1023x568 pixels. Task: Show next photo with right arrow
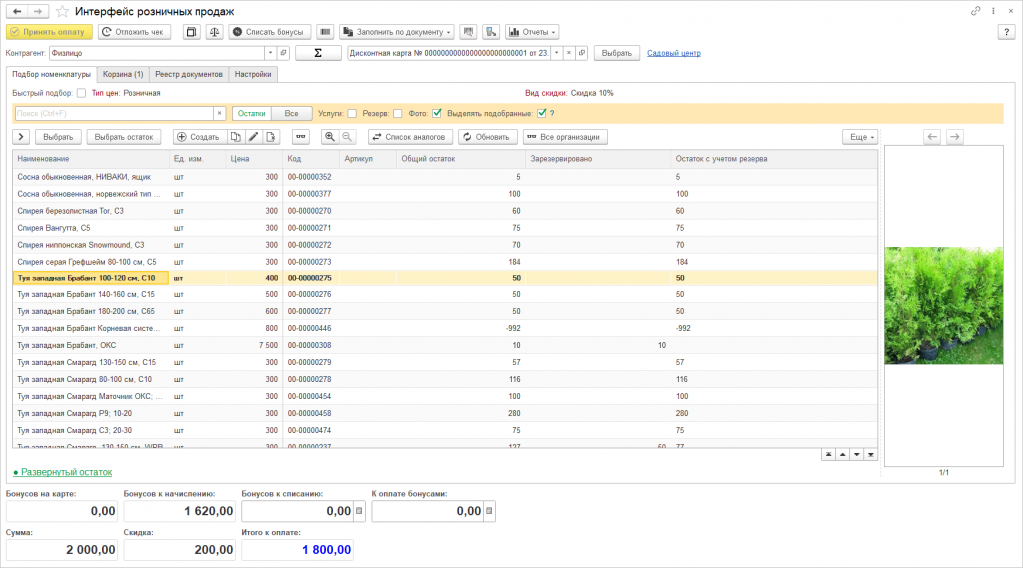pos(954,137)
